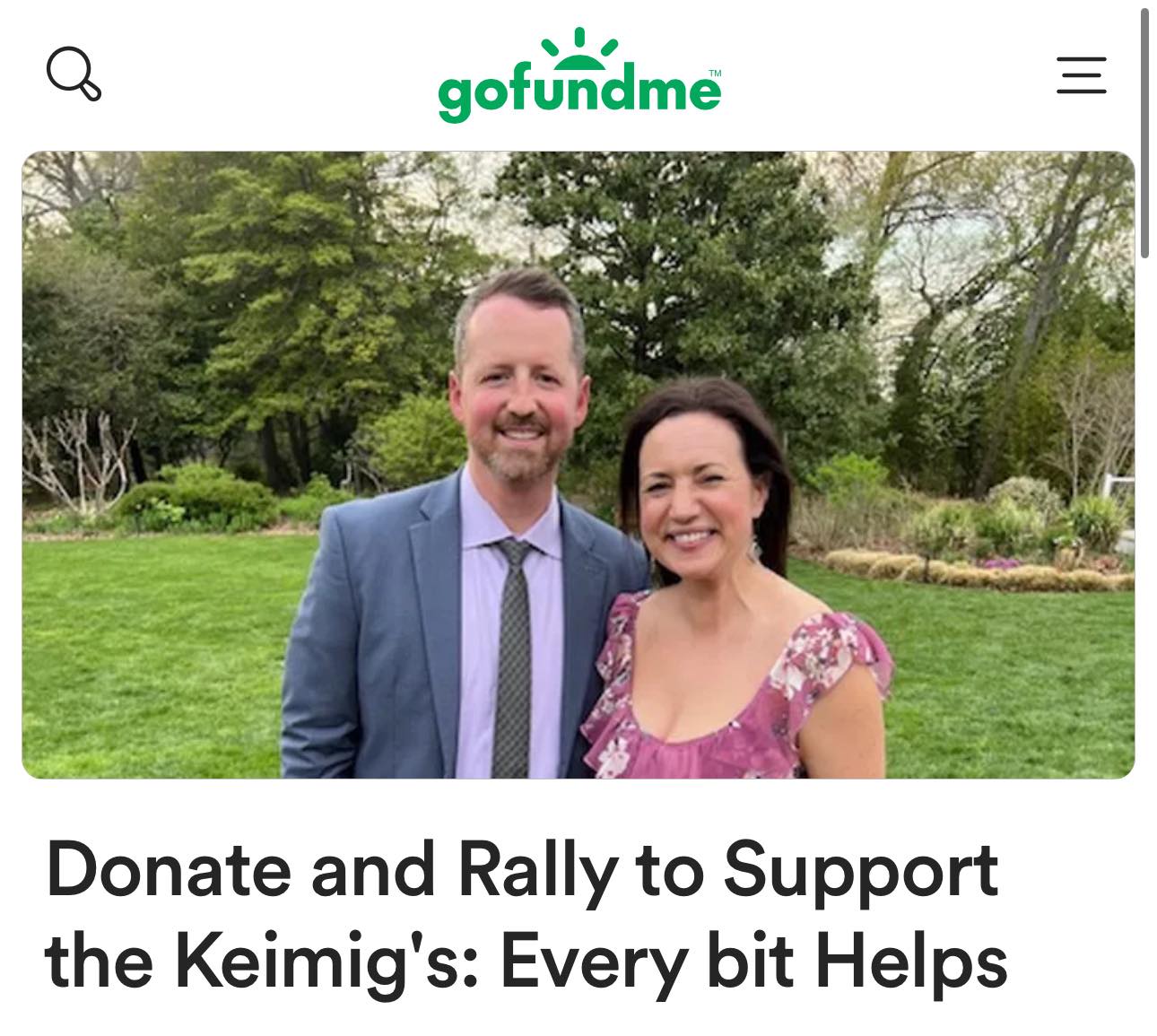This screenshot has height=1036, width=1157.
Task: Click the scrollbar thumb on right edge
Action: coord(1145,135)
